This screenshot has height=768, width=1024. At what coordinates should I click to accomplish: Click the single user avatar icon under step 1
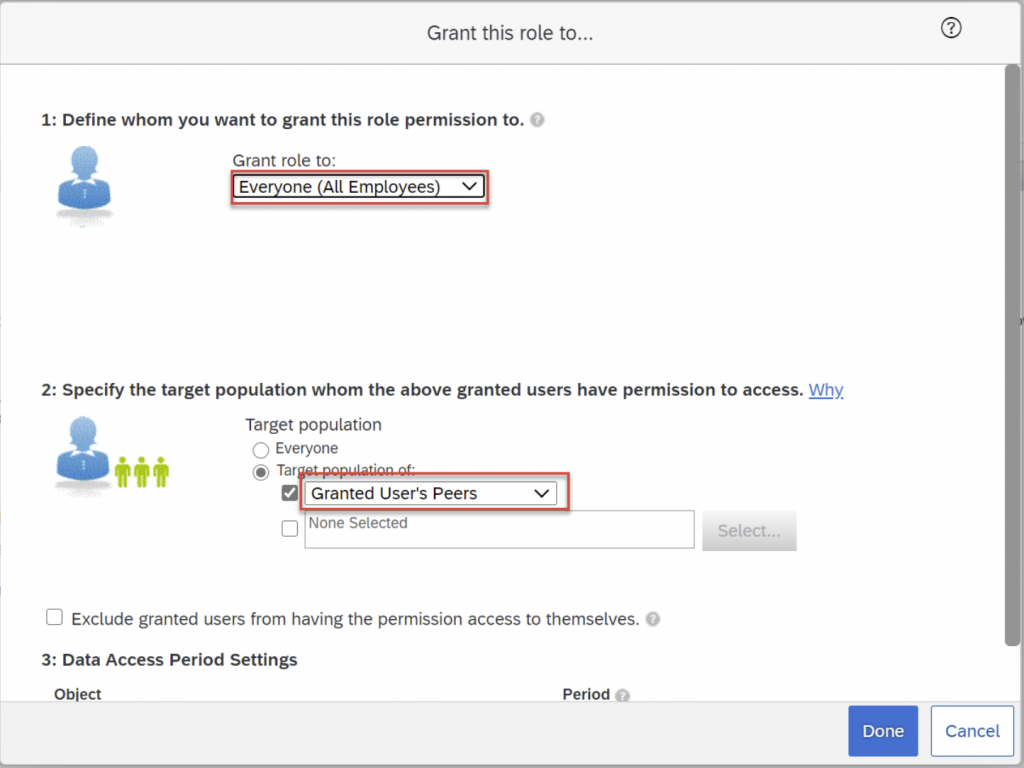click(85, 184)
